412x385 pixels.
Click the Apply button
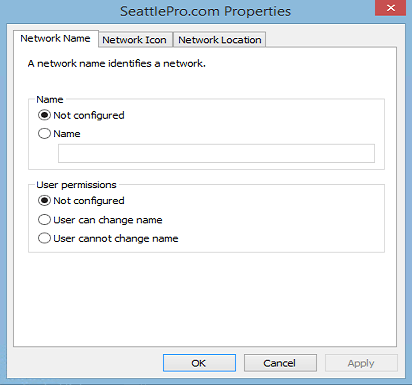point(361,363)
